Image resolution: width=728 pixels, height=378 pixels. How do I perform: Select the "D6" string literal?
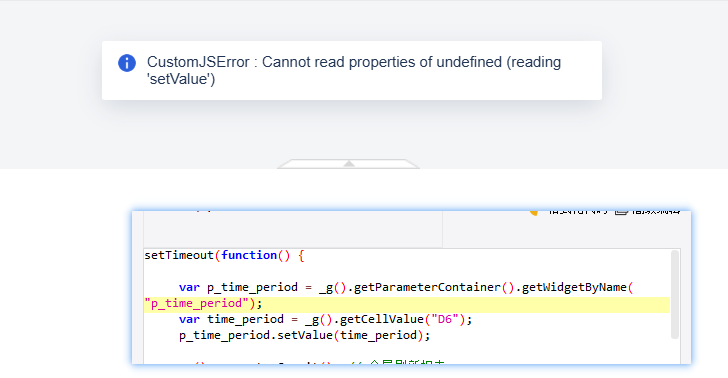click(x=445, y=319)
